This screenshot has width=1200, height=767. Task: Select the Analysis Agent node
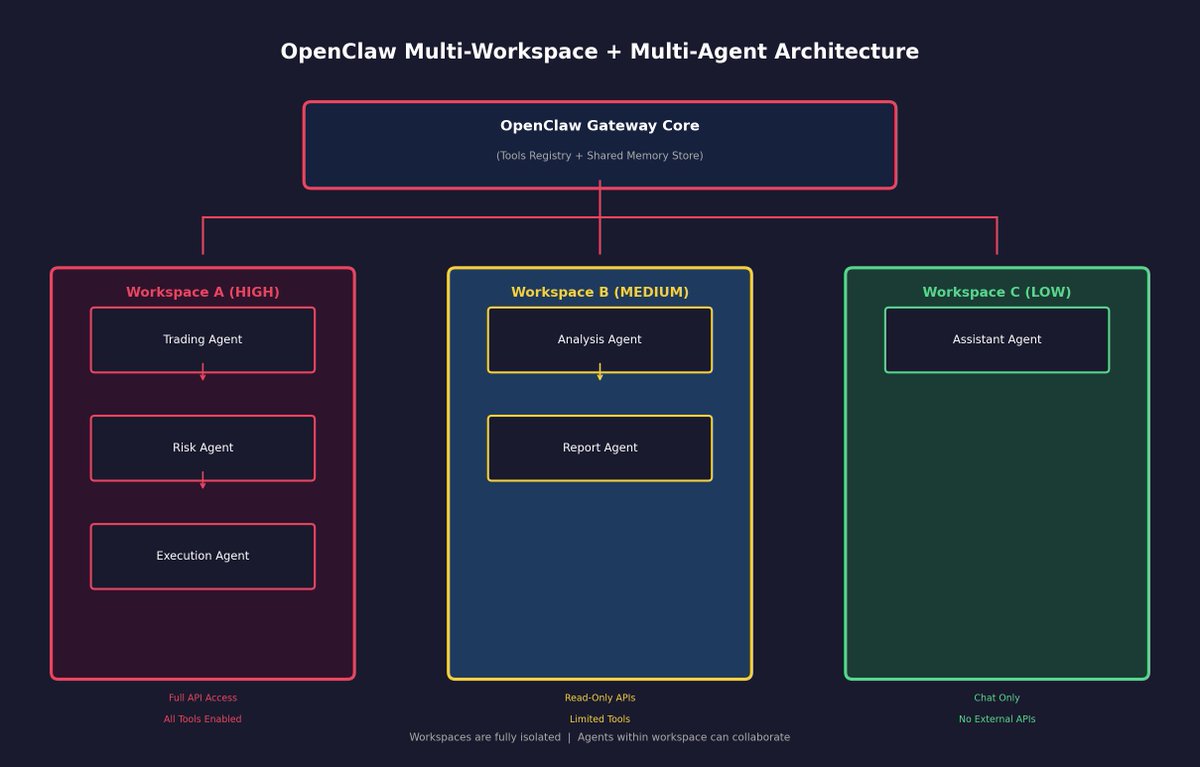pos(599,340)
